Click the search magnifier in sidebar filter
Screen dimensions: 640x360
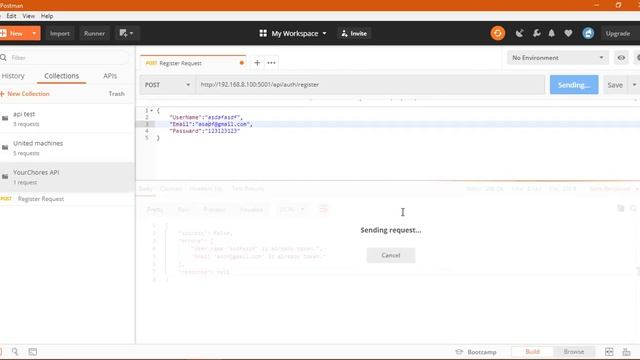(4, 58)
